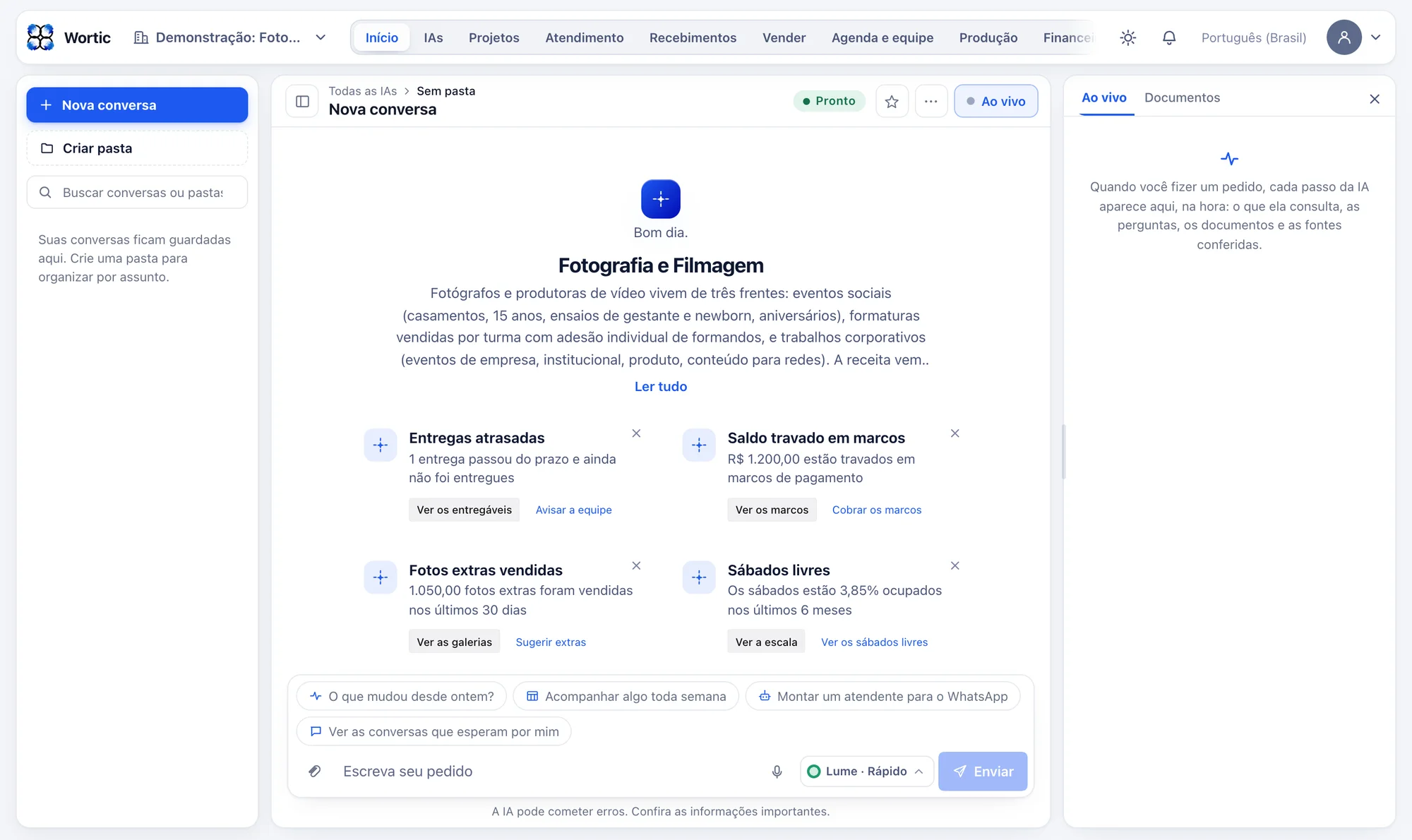Viewport: 1412px width, 840px height.
Task: Click the Entregas atrasadas sparkle icon
Action: (x=381, y=445)
